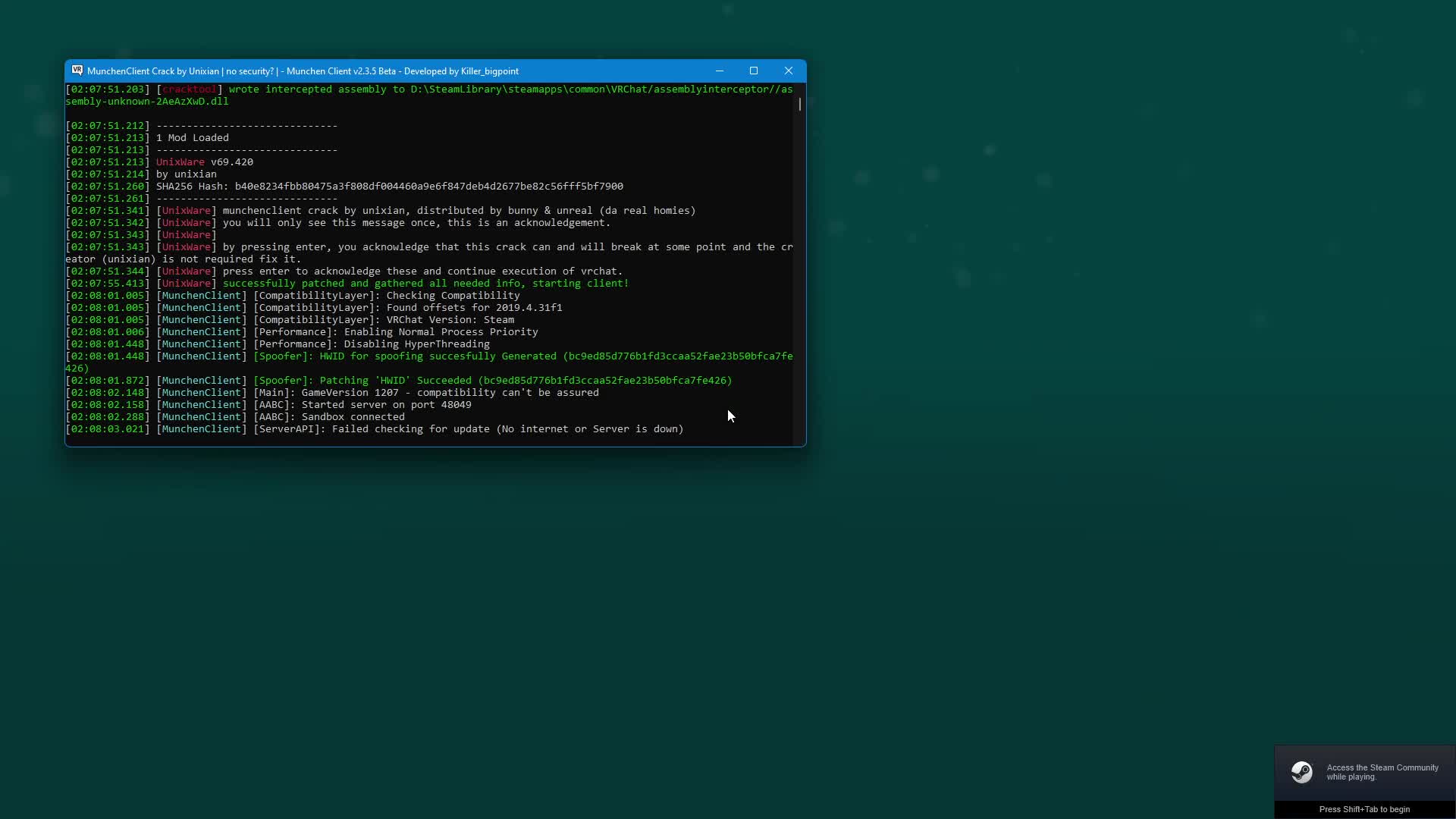This screenshot has height=819, width=1456.
Task: Click the Steam logo in the notification
Action: click(1301, 772)
